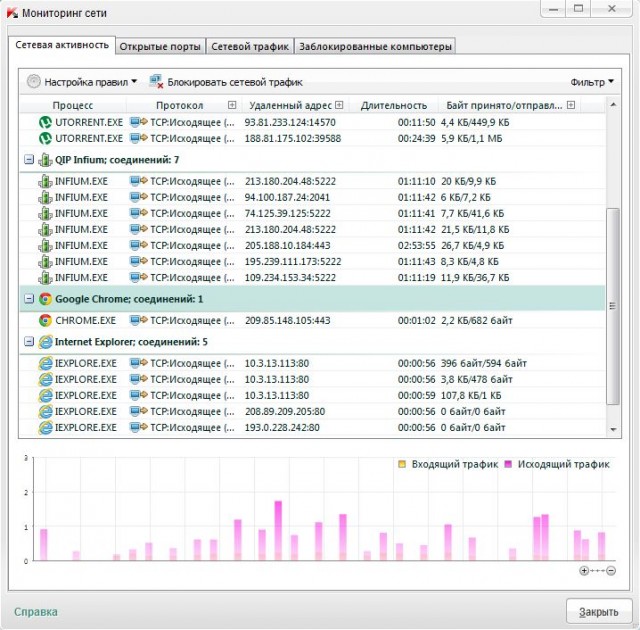Open the Фильтр dropdown
The image size is (640, 630).
click(592, 82)
